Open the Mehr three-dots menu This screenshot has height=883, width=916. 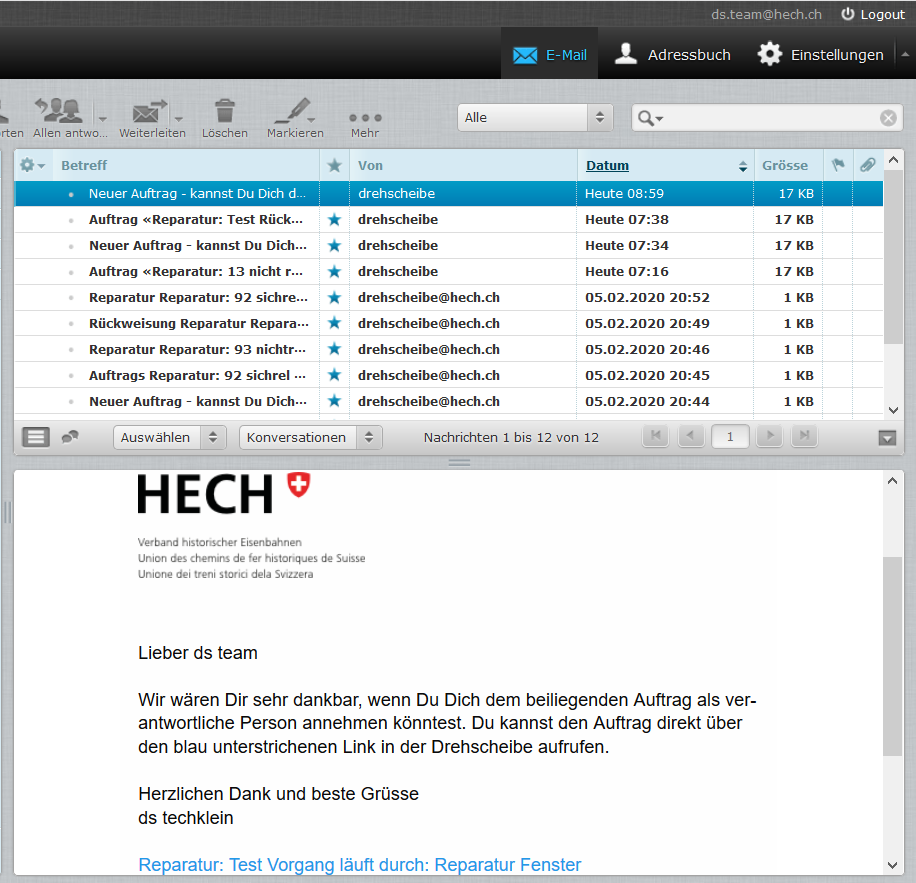click(365, 117)
